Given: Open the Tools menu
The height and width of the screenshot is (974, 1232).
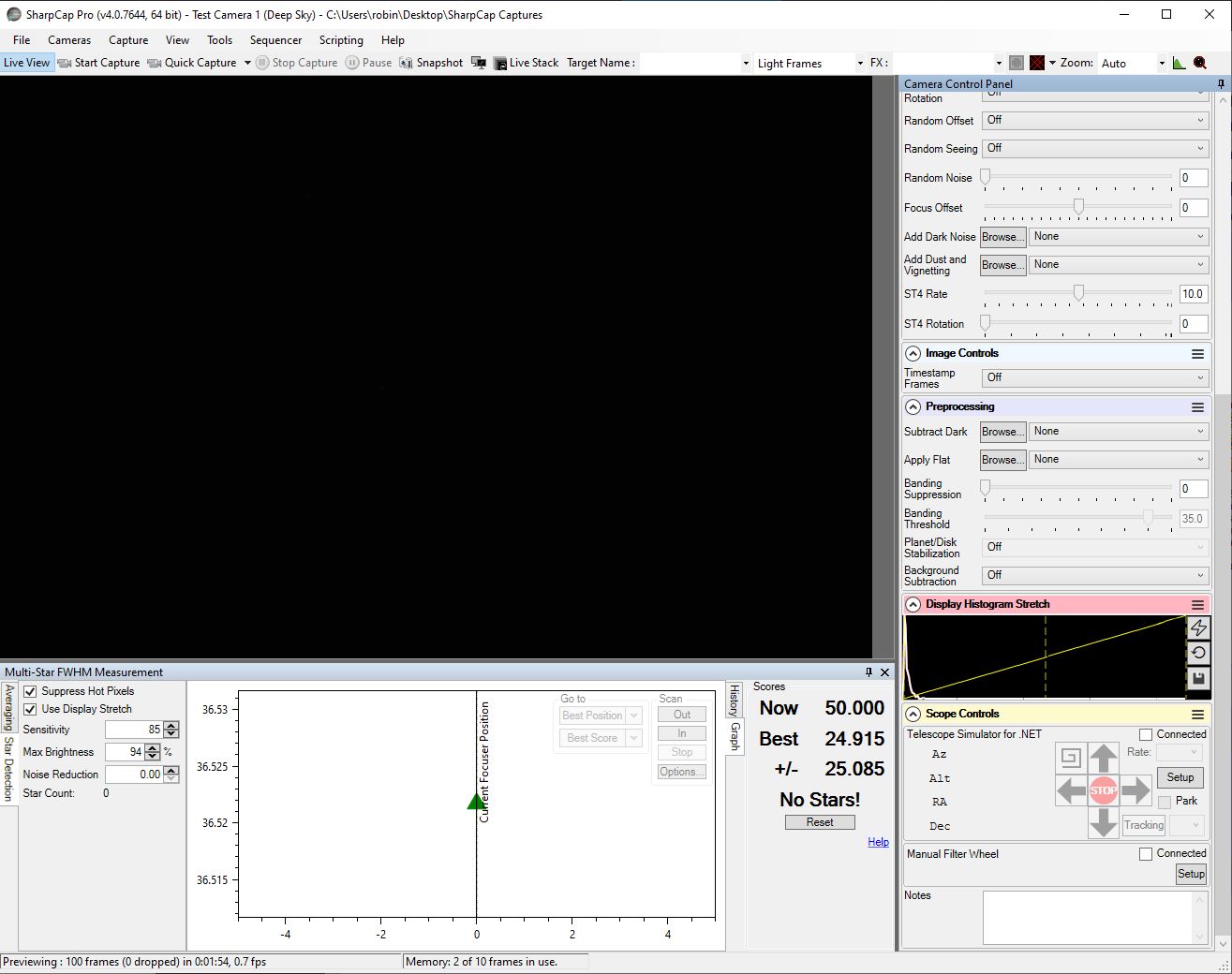Looking at the screenshot, I should pos(219,40).
